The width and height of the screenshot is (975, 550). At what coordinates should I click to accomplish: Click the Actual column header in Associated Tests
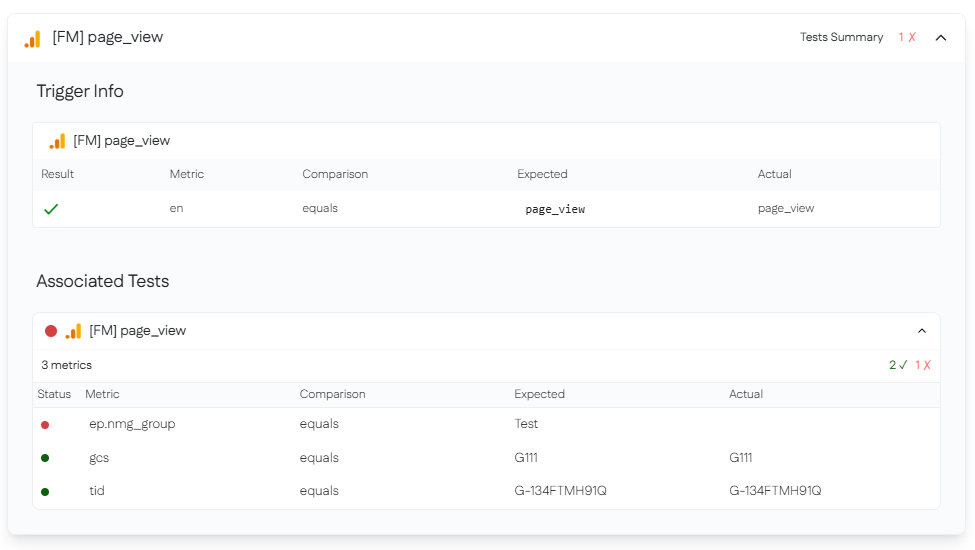pyautogui.click(x=746, y=394)
